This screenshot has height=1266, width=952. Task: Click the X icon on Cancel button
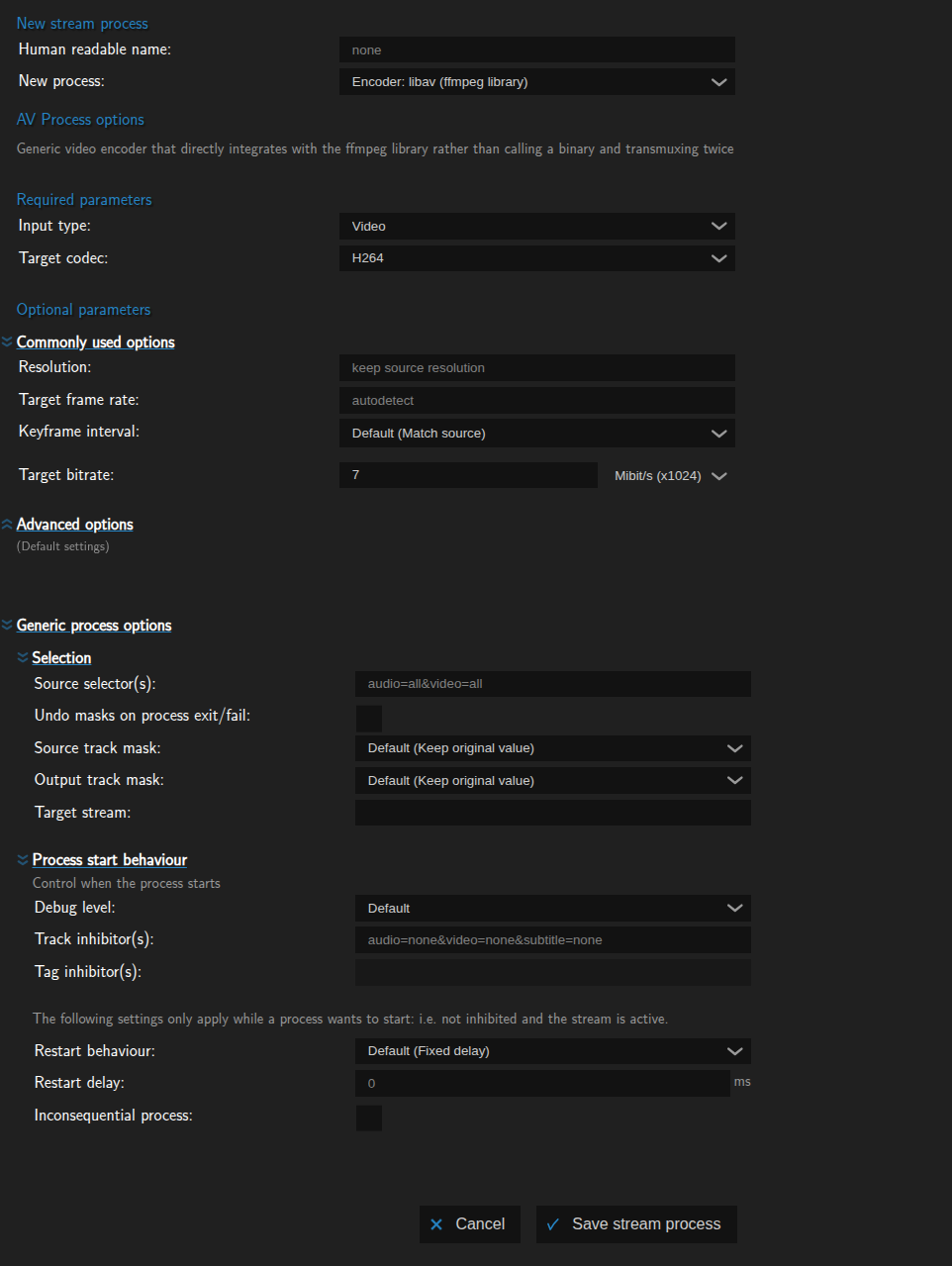[x=436, y=1224]
